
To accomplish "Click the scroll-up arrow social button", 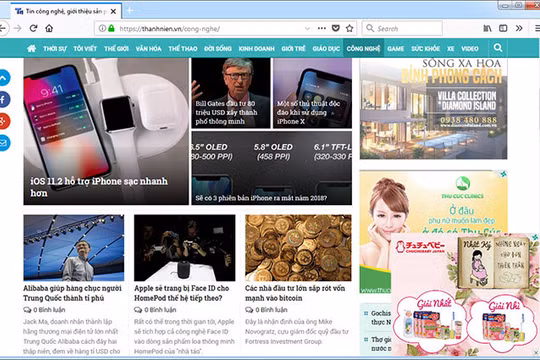I will [x=3, y=78].
